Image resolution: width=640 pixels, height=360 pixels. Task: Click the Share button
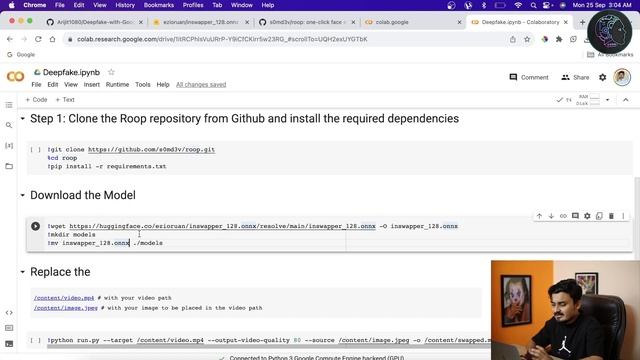575,77
